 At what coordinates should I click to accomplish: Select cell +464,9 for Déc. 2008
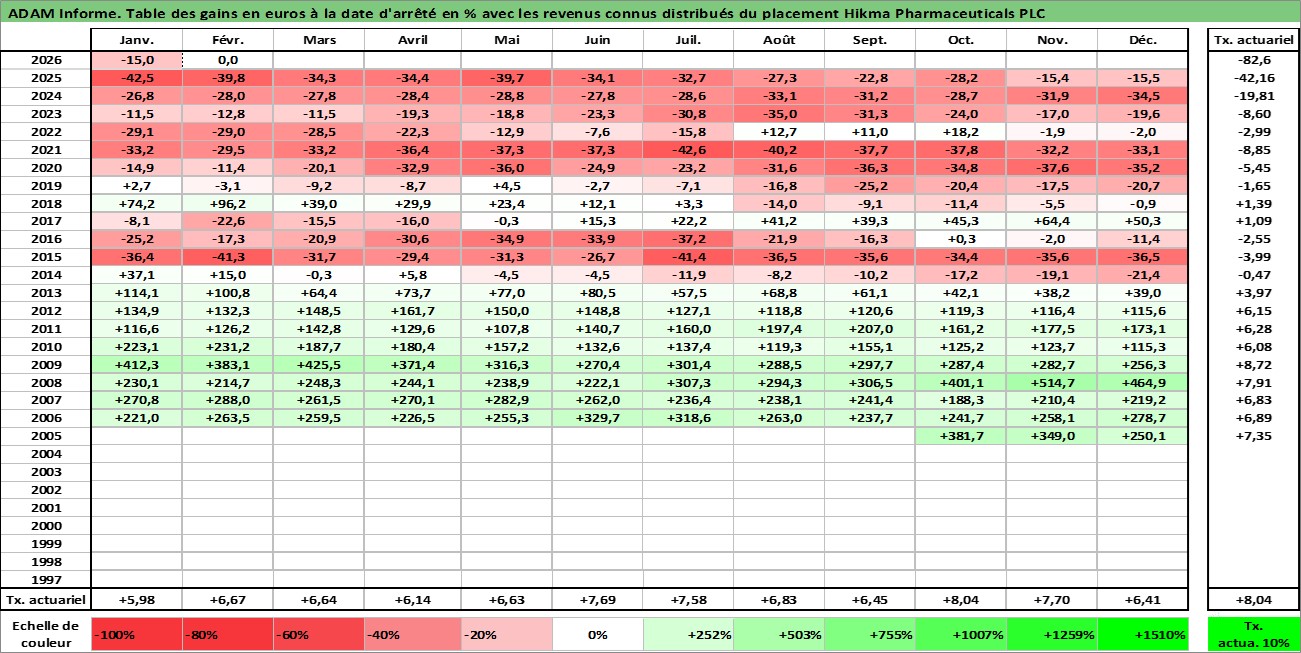coord(1142,382)
